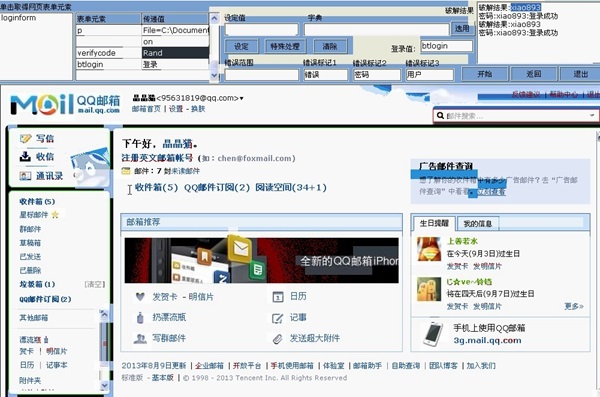The width and height of the screenshot is (600, 397).
Task: Open 其他邮箱 in the sidebar
Action: (34, 317)
